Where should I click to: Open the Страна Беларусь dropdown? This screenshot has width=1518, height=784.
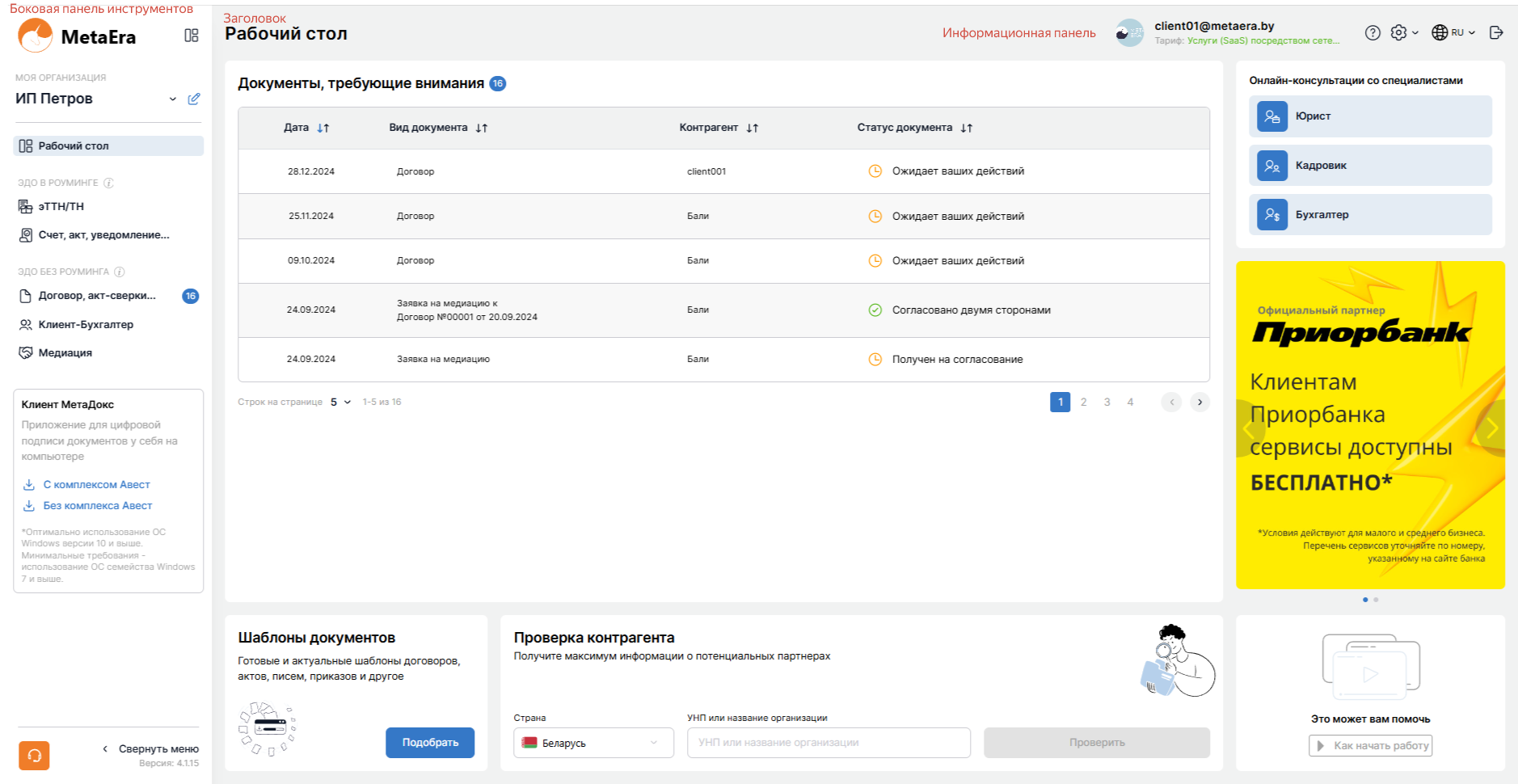click(x=593, y=743)
